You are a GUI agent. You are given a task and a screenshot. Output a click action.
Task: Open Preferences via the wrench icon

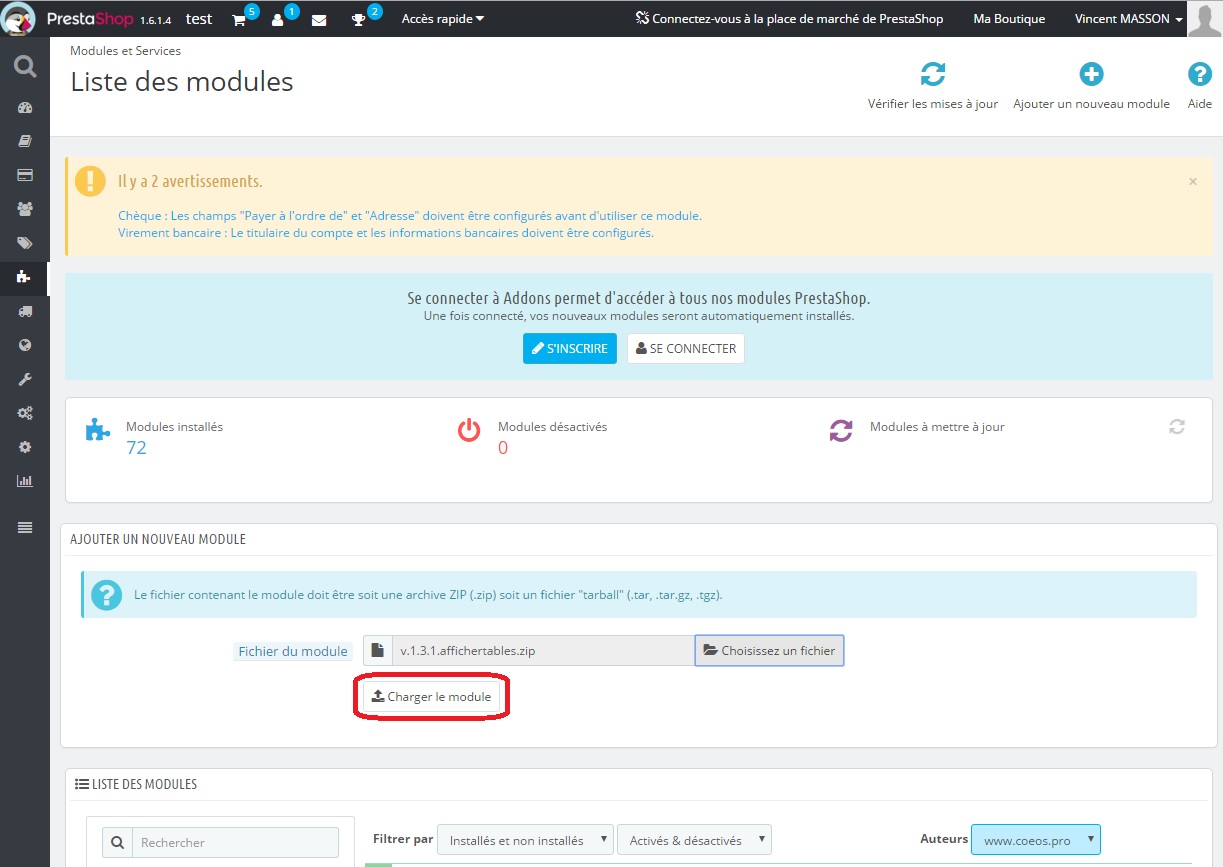click(25, 379)
